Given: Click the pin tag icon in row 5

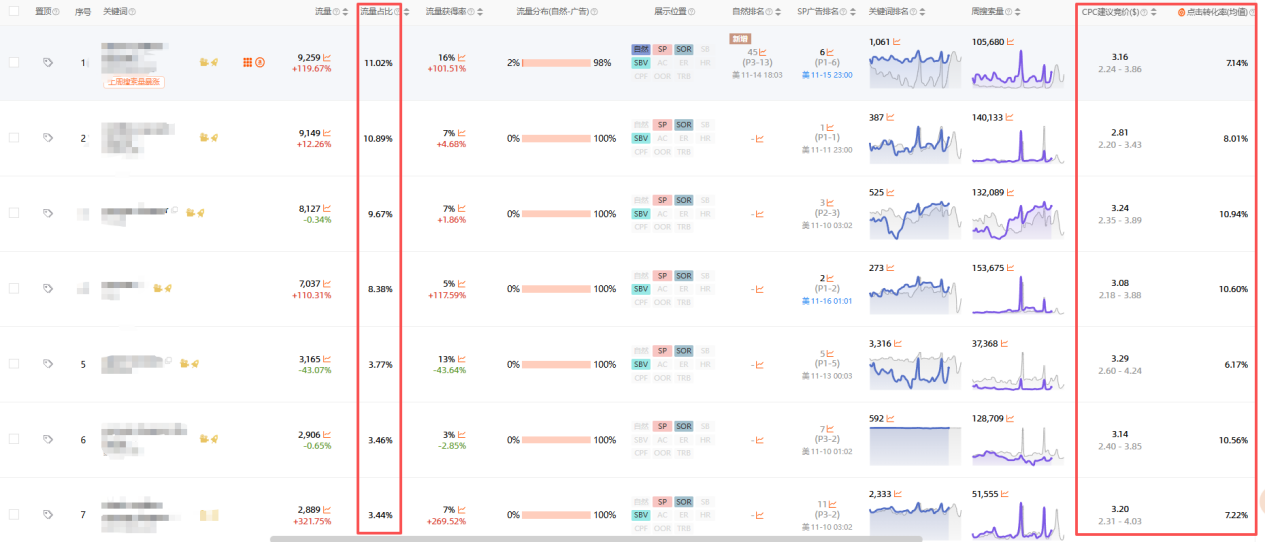Looking at the screenshot, I should [47, 363].
